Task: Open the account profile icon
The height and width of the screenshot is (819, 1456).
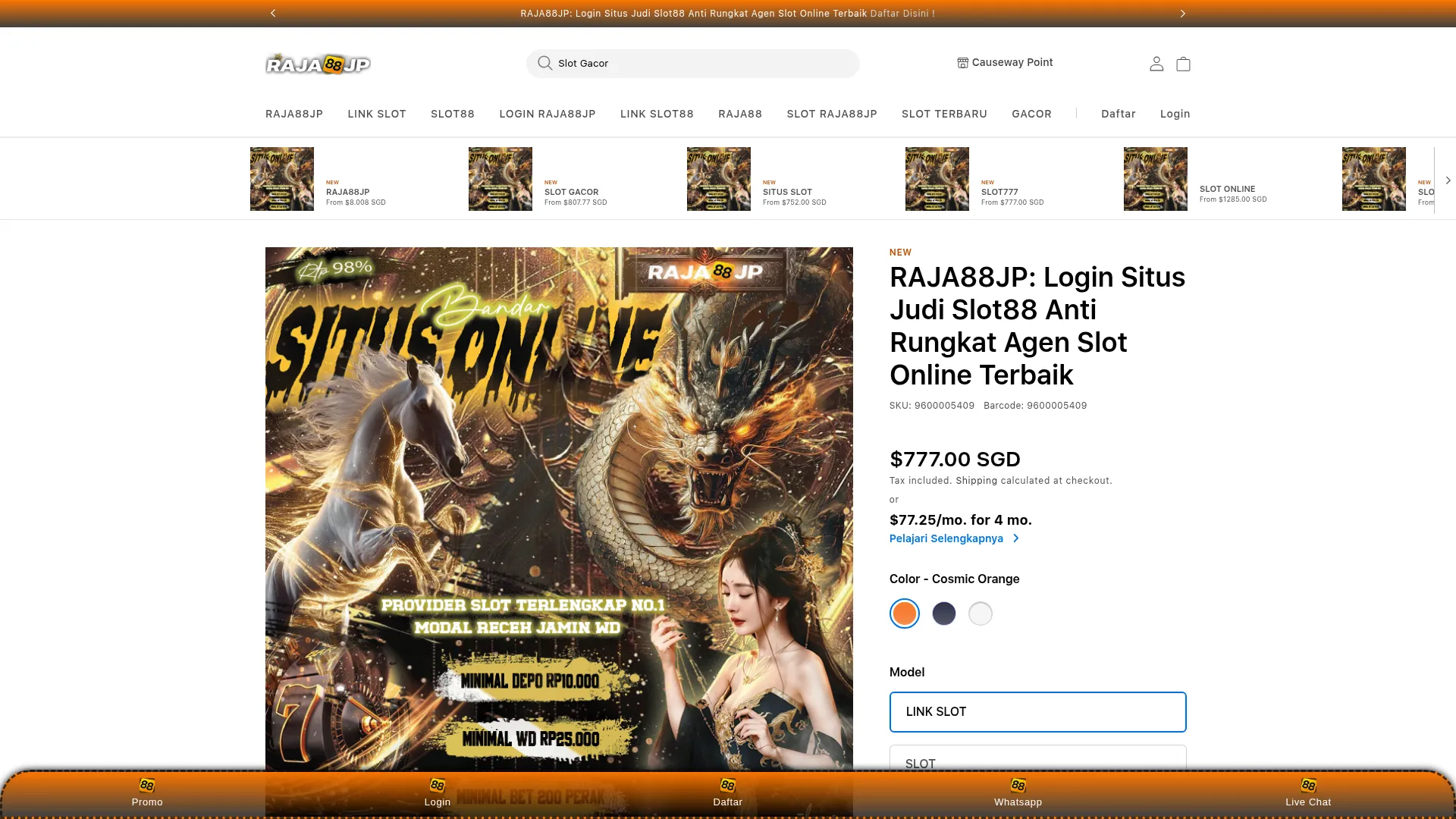Action: tap(1156, 64)
